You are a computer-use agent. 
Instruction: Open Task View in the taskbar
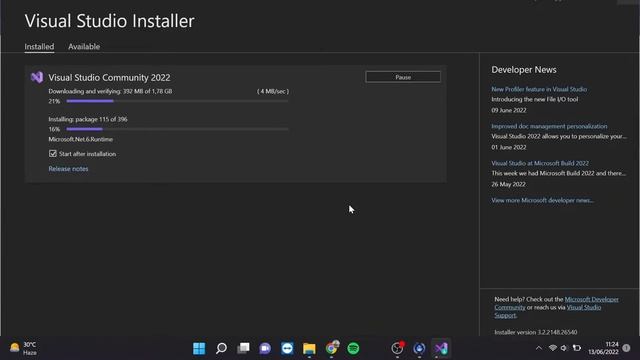[243, 348]
